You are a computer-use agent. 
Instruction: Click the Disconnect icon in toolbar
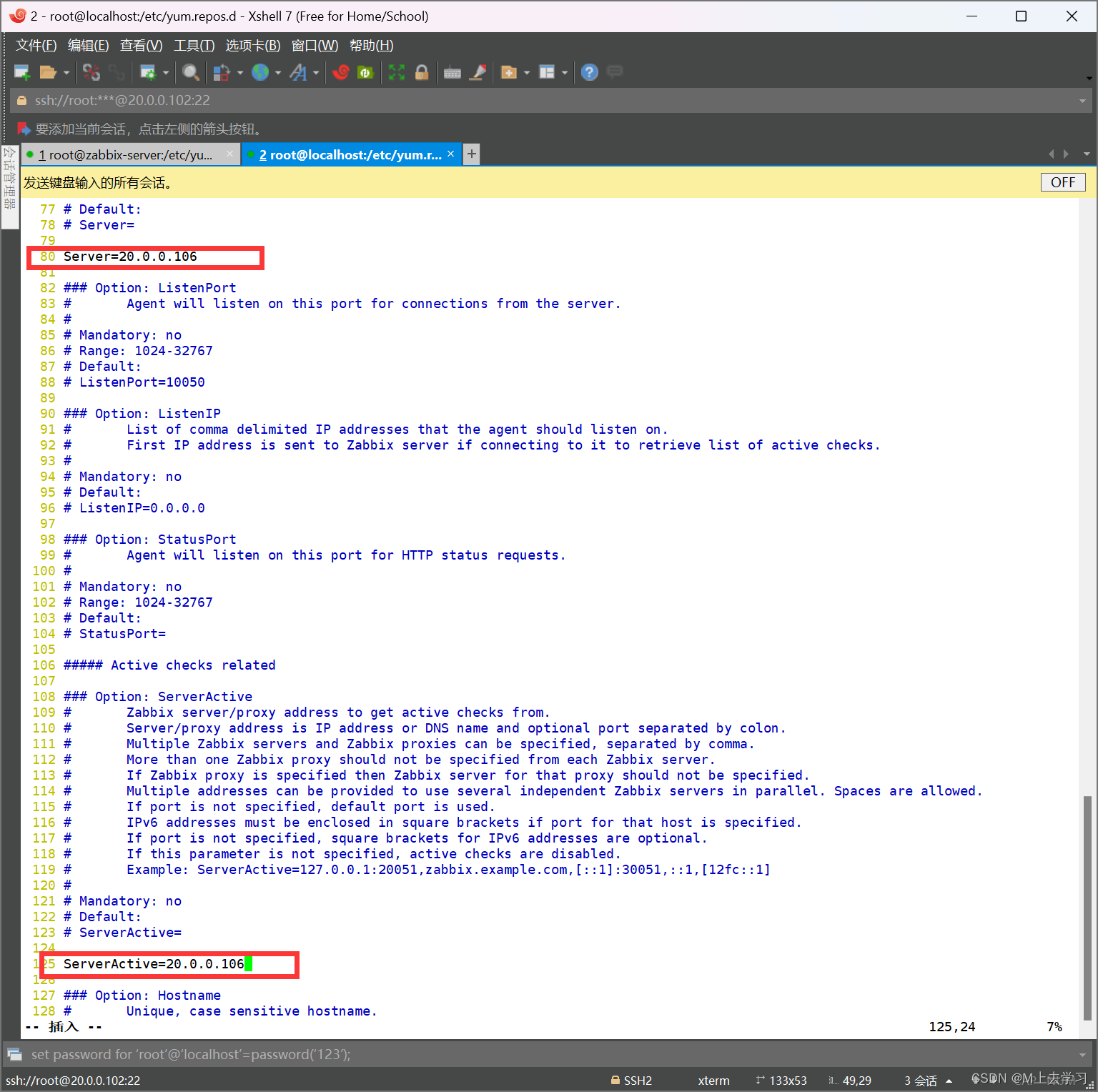91,72
